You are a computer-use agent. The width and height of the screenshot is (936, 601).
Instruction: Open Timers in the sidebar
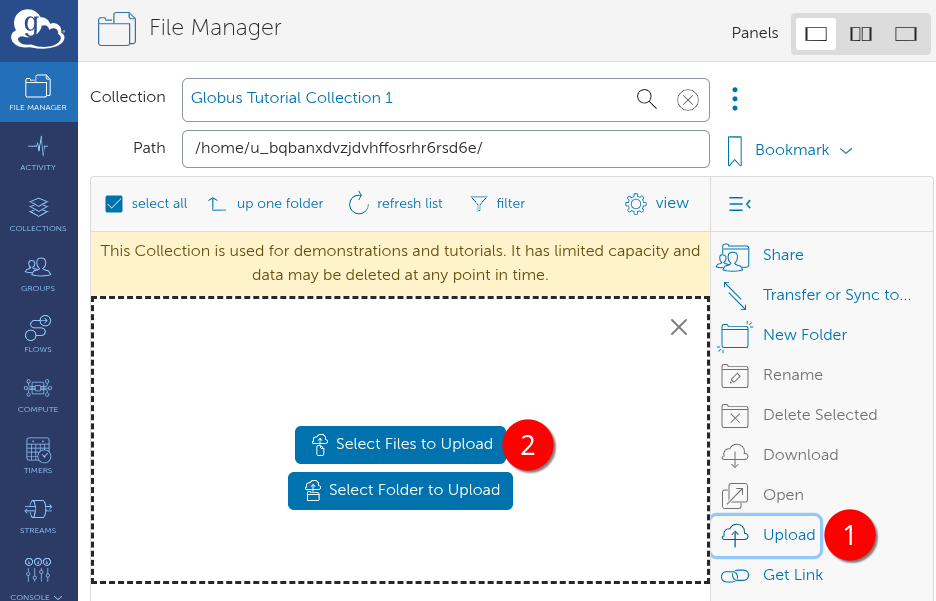click(38, 456)
